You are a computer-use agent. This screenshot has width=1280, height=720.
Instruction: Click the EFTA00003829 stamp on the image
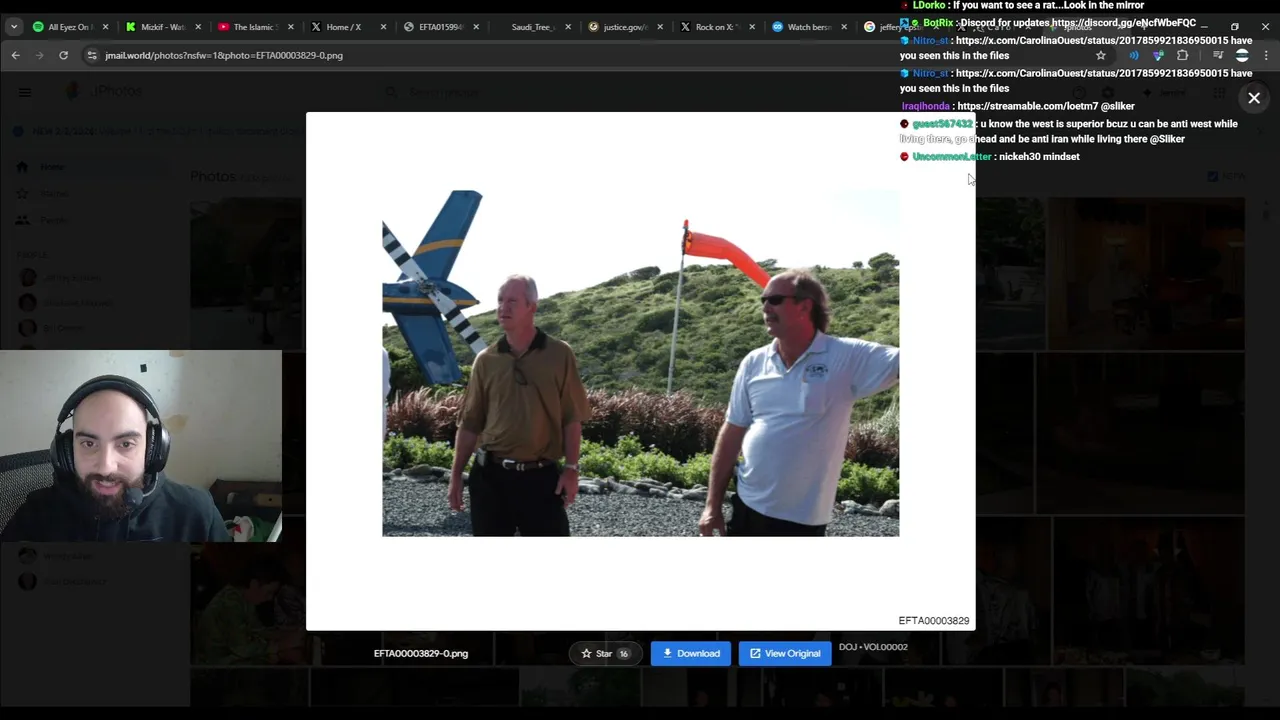[933, 620]
